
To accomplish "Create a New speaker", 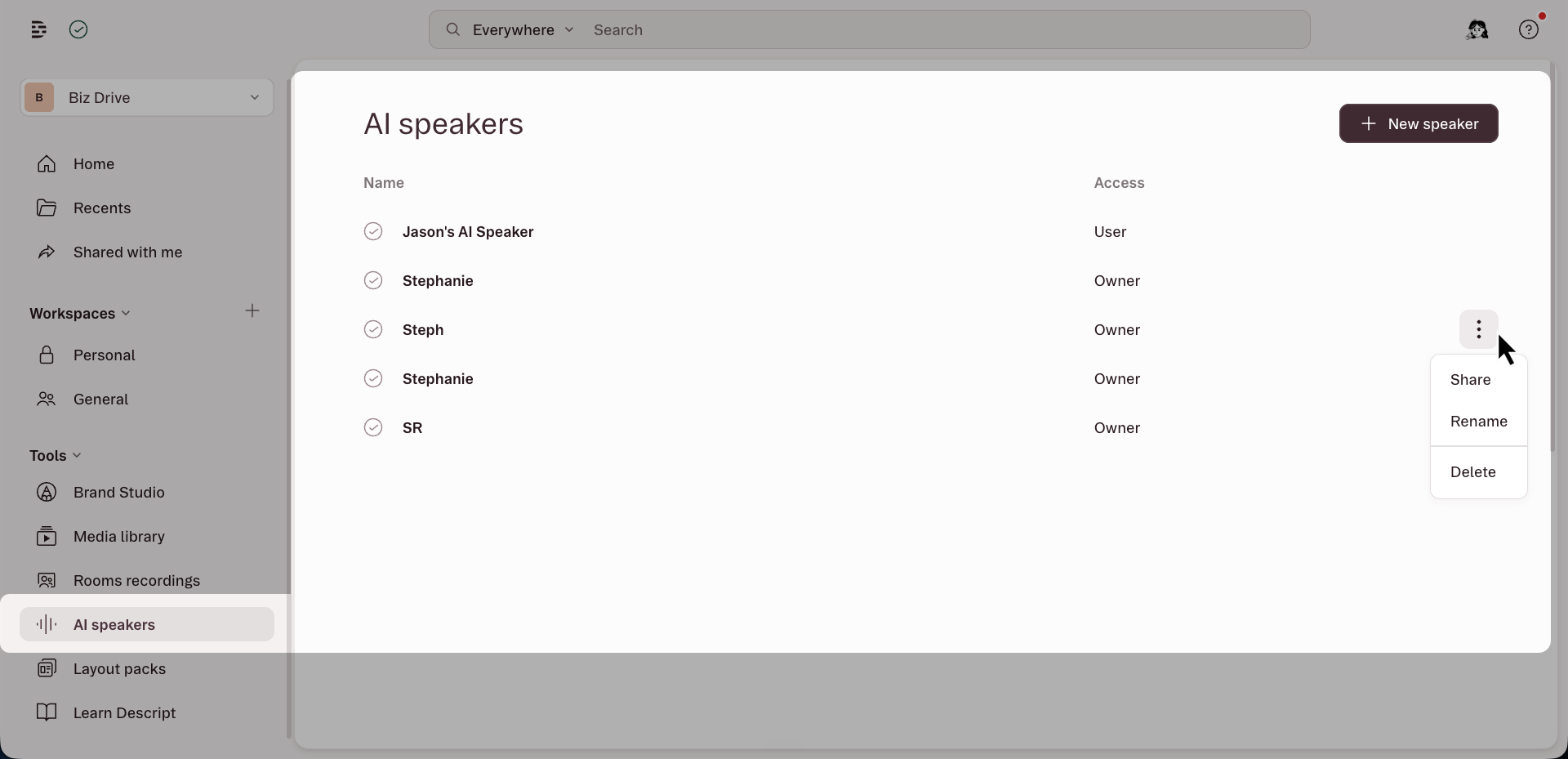I will 1419,123.
